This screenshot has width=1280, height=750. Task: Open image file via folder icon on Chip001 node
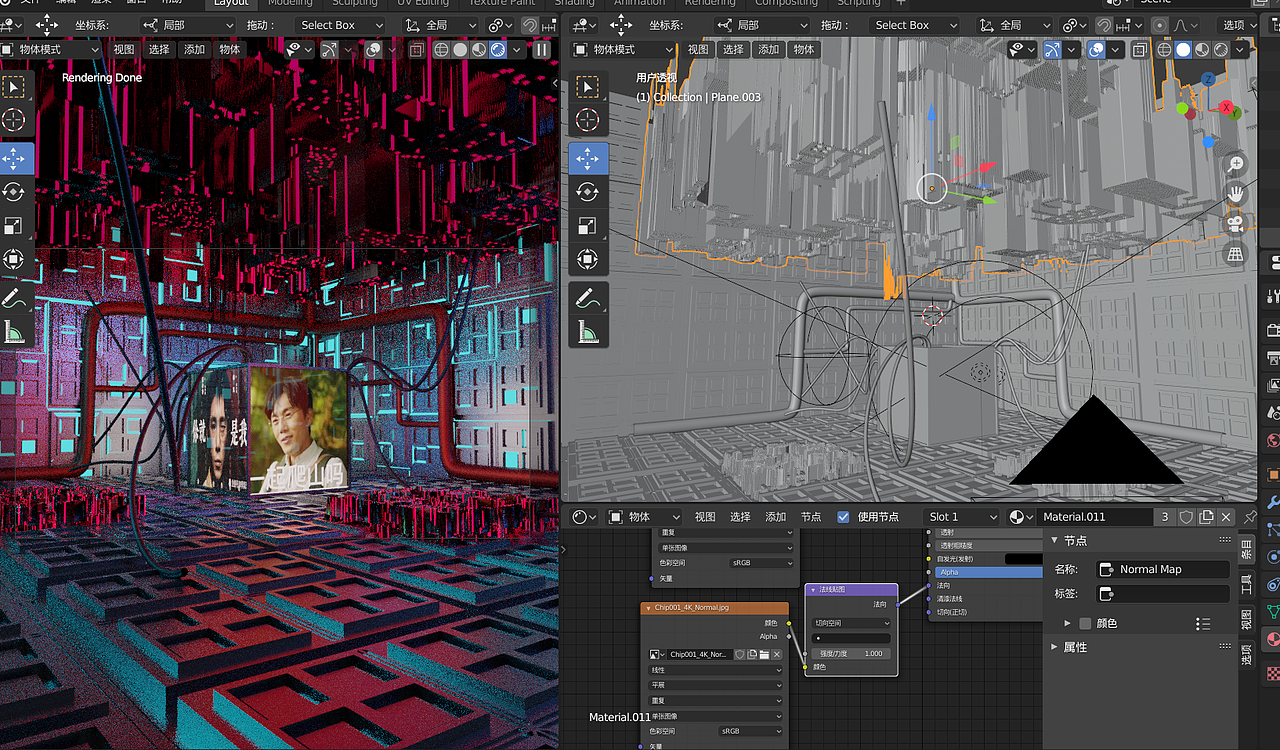tap(764, 654)
